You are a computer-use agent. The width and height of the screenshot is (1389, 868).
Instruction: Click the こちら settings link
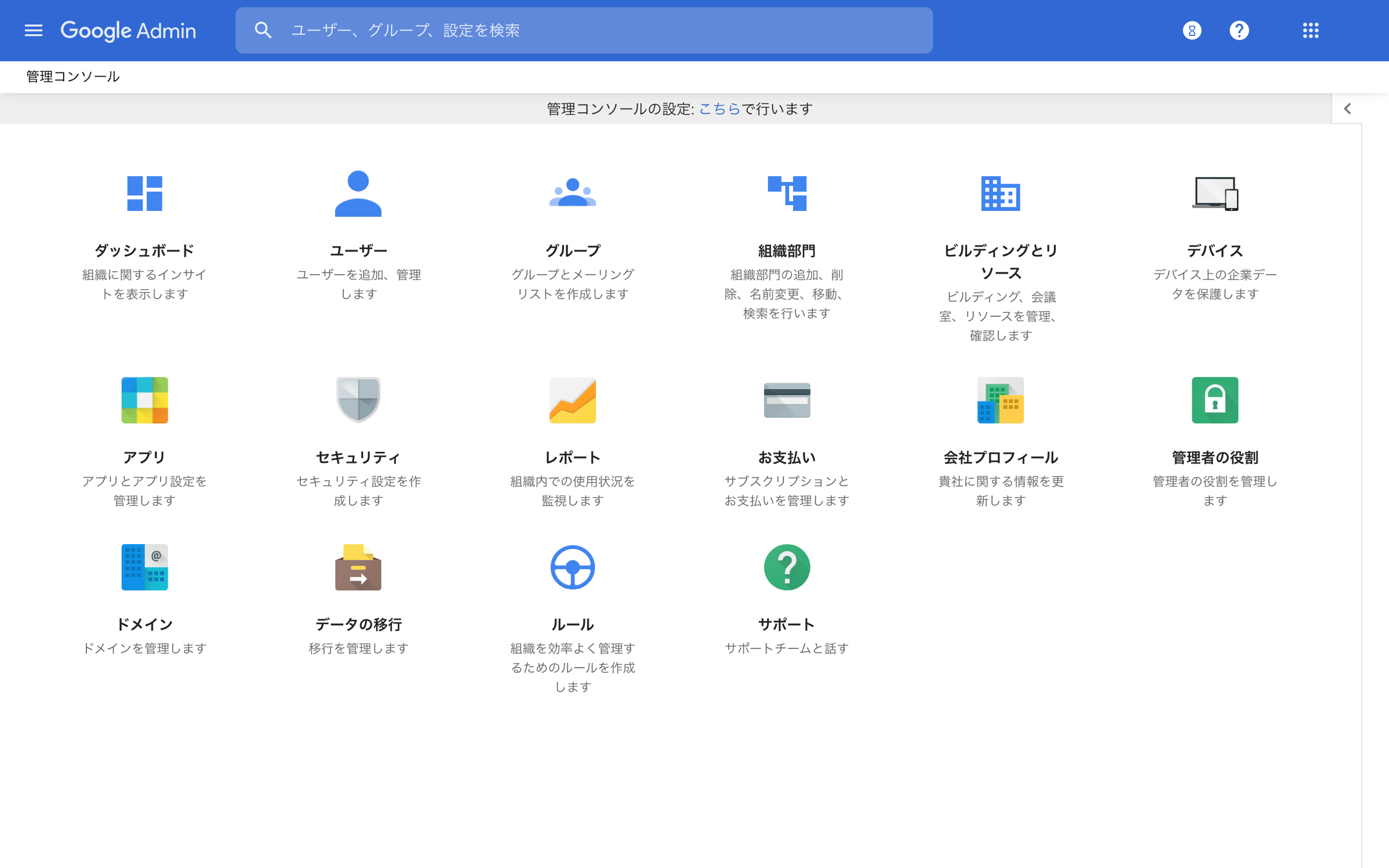coord(719,109)
